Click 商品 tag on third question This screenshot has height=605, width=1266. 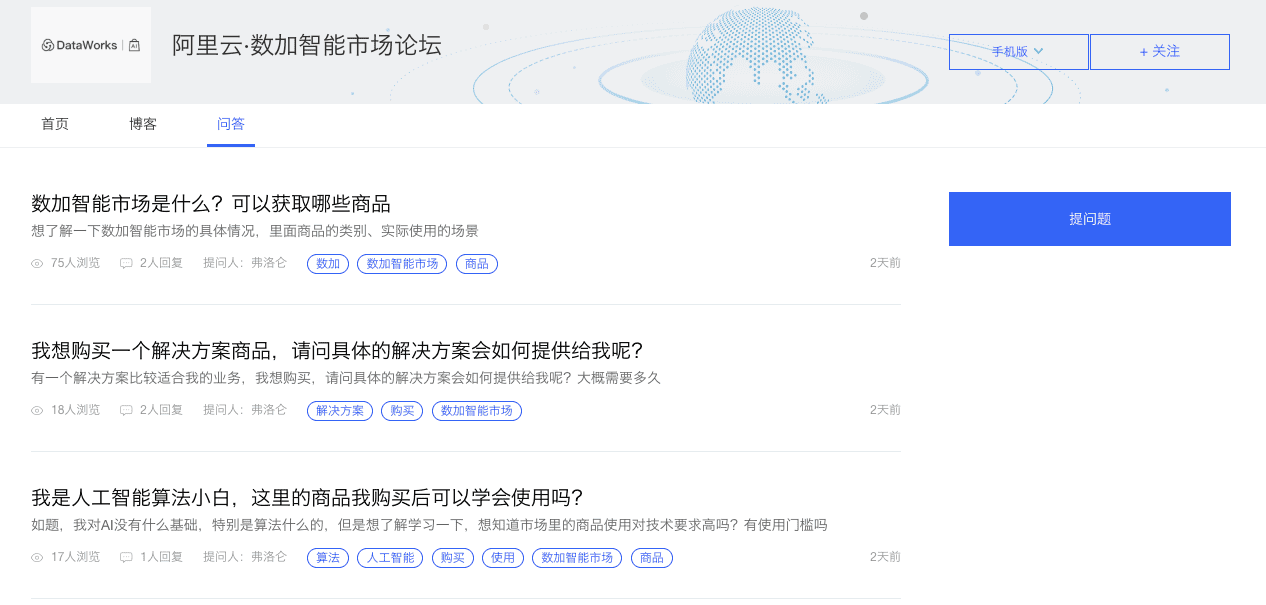[652, 558]
